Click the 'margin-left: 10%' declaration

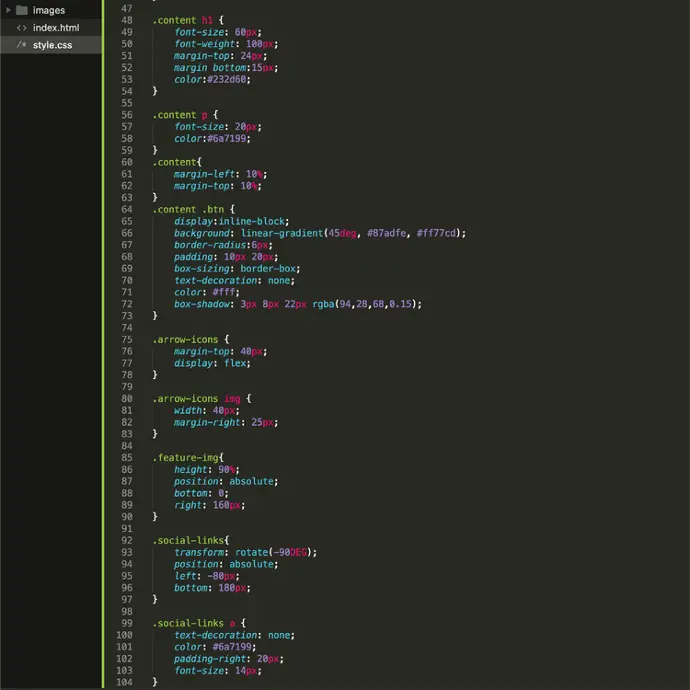click(218, 174)
